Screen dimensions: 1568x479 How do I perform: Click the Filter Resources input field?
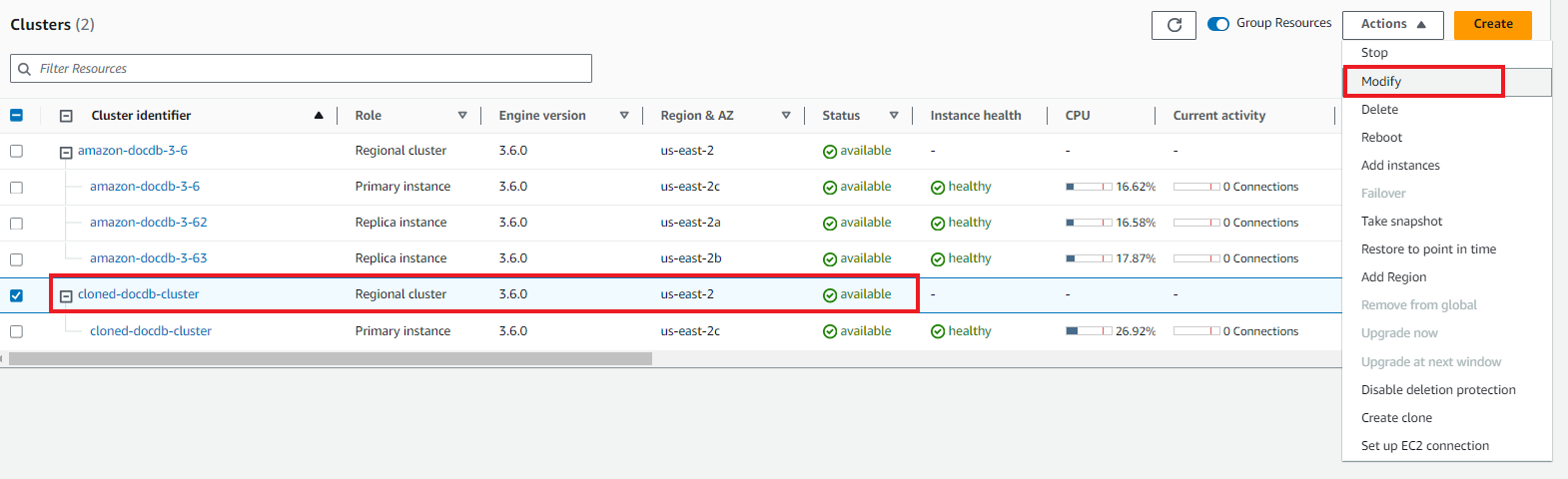click(x=301, y=69)
